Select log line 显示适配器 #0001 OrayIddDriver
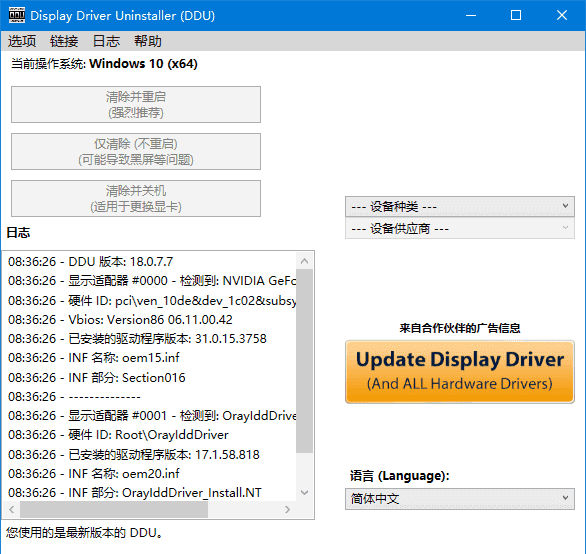This screenshot has width=586, height=554. tap(152, 416)
